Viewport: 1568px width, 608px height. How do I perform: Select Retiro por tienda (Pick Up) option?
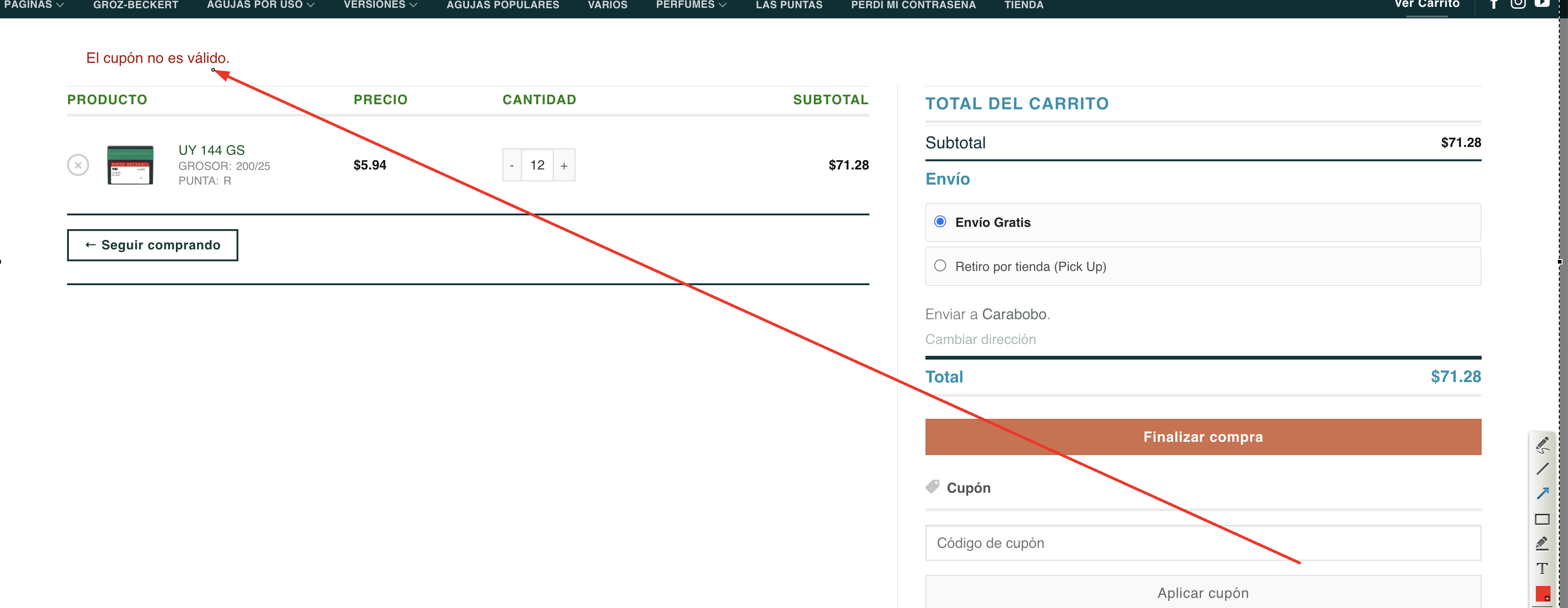pyautogui.click(x=940, y=265)
